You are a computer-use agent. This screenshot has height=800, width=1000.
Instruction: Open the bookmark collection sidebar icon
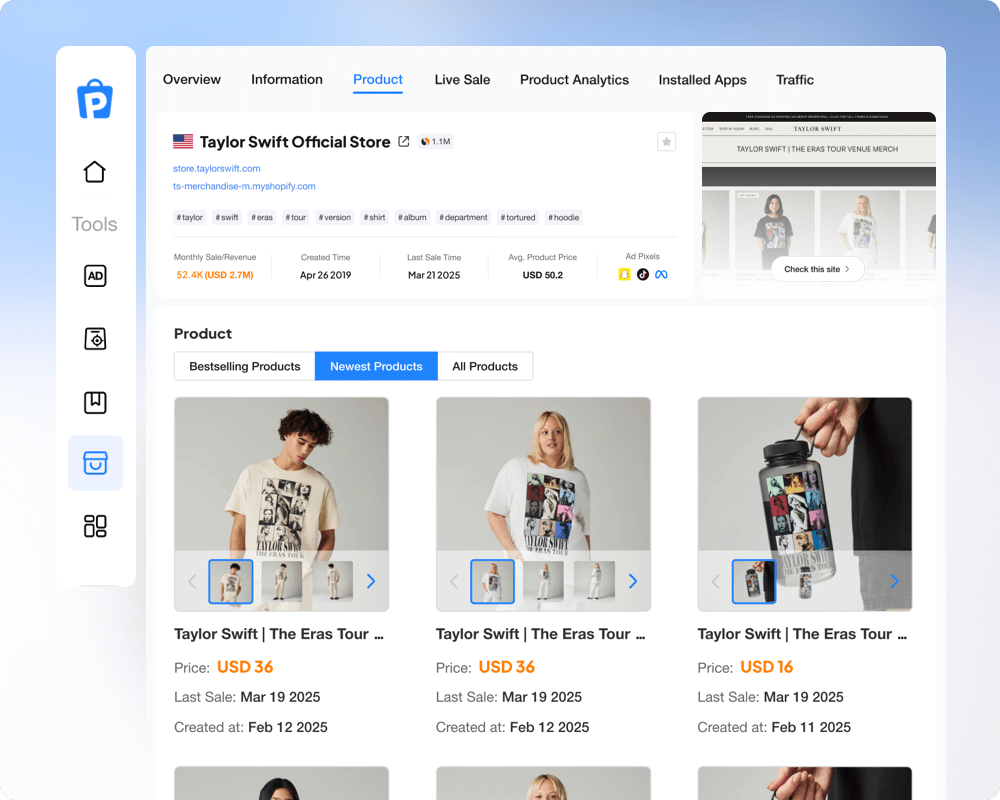point(95,403)
